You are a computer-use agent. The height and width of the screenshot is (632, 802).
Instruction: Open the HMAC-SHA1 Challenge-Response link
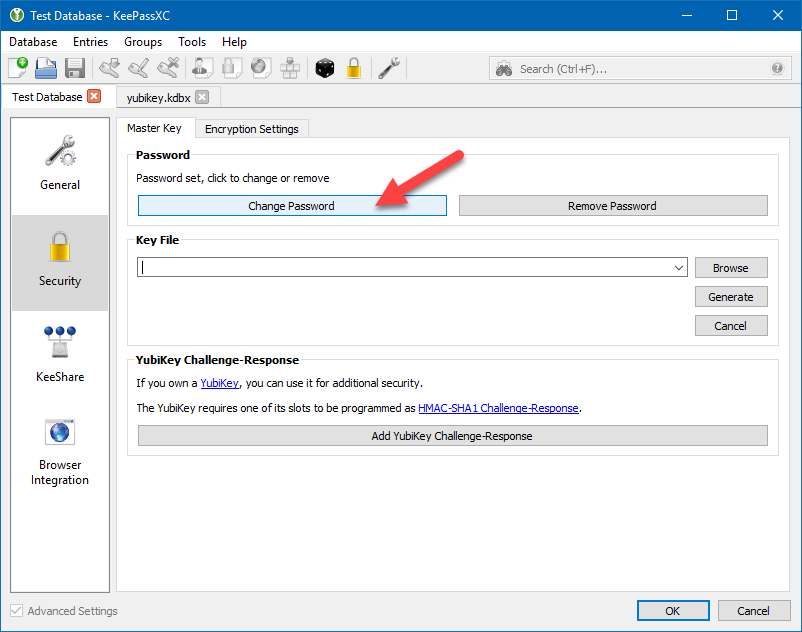[498, 408]
